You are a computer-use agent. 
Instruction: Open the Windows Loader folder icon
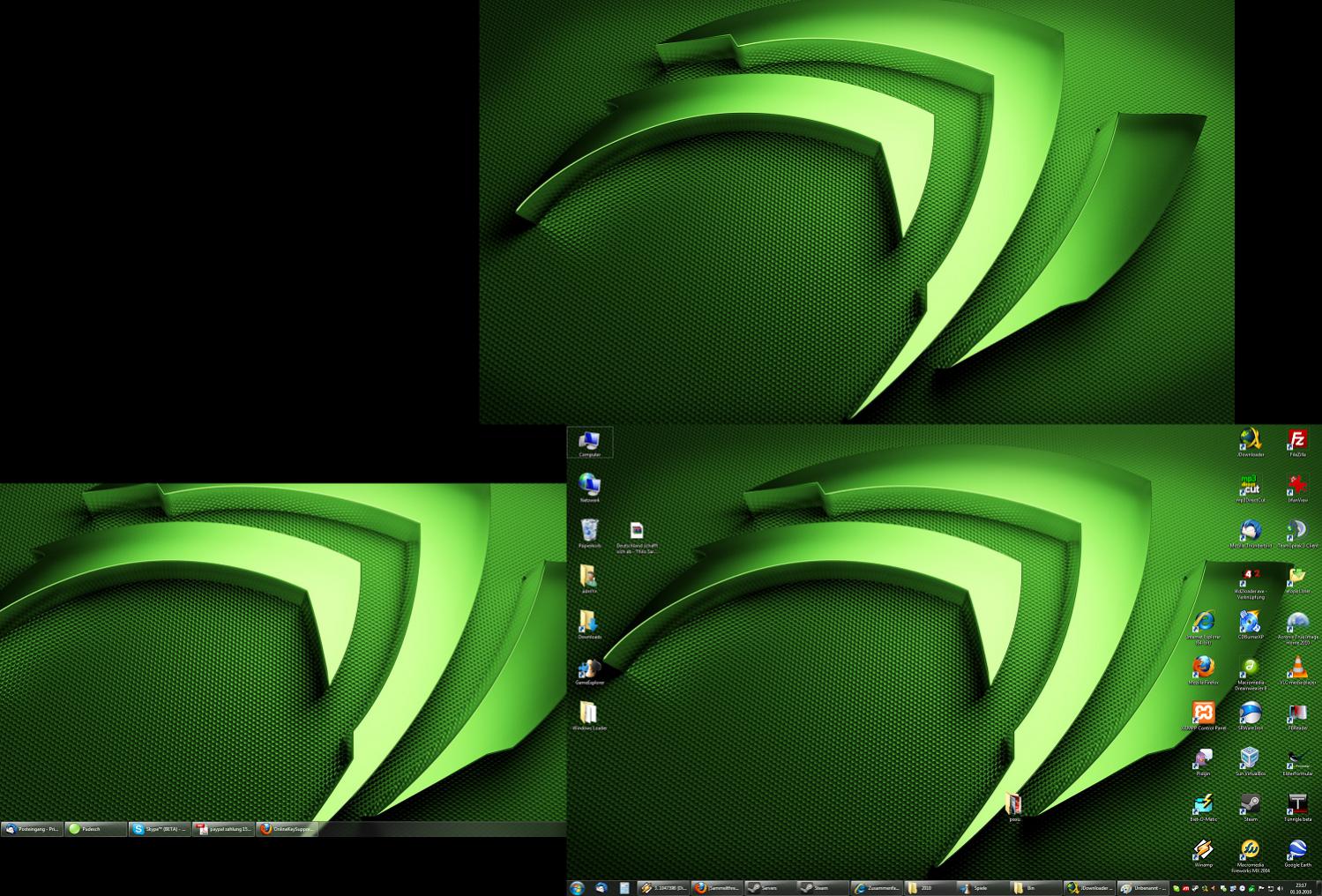coord(589,716)
